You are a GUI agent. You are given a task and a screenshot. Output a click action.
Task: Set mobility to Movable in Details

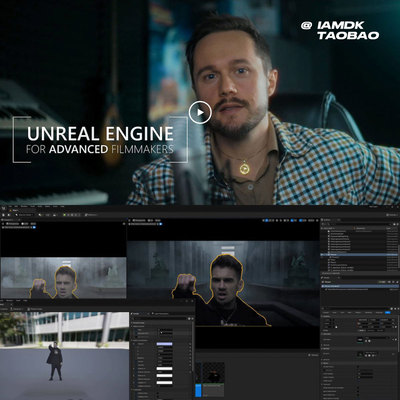380,330
